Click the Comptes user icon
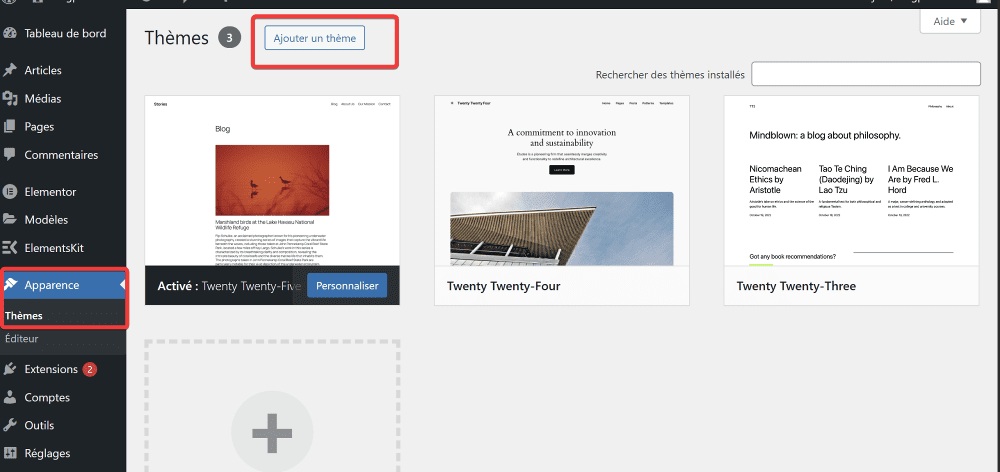Image resolution: width=1000 pixels, height=472 pixels. [10, 397]
